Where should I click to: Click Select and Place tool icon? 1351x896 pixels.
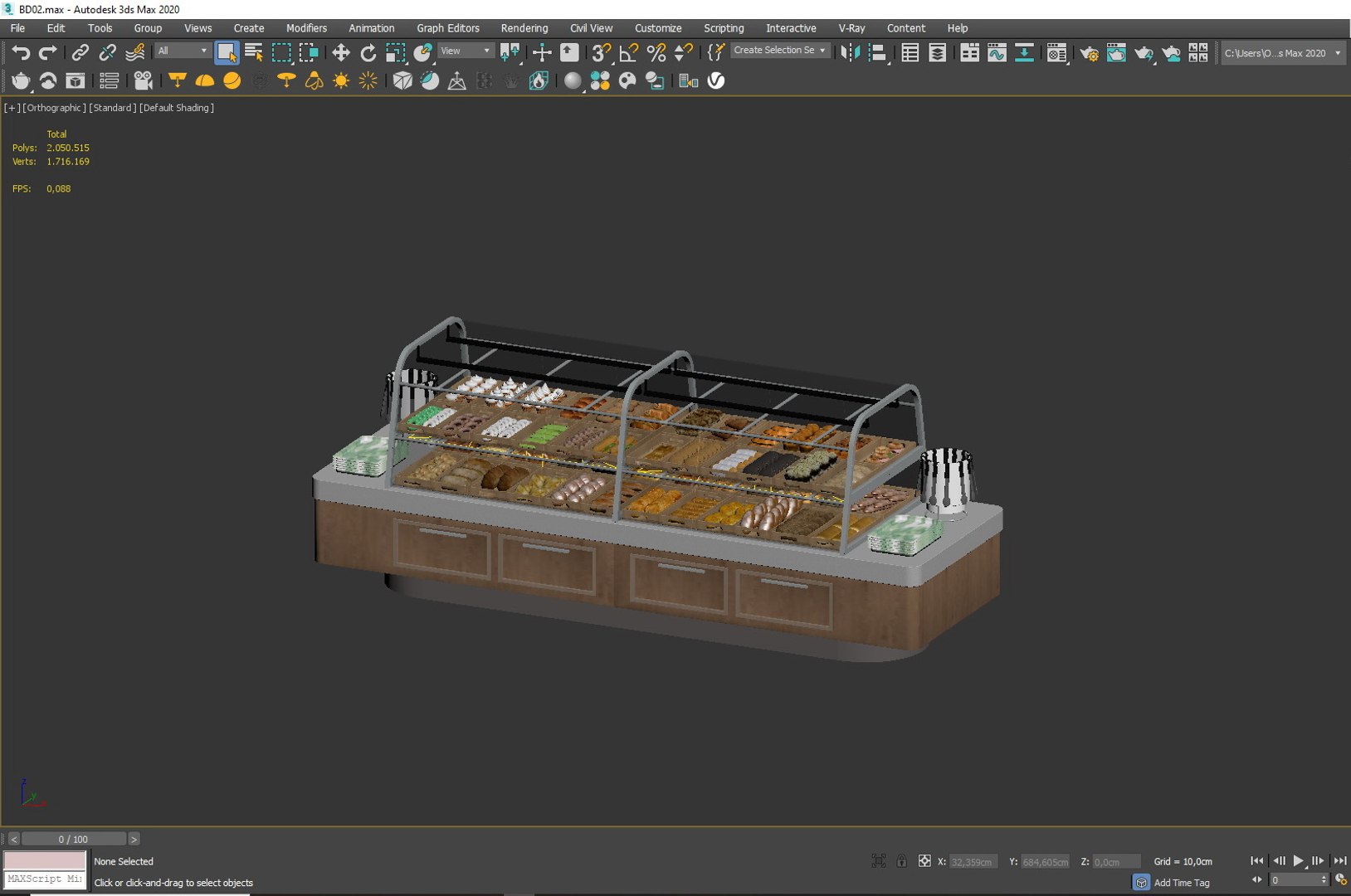pos(423,53)
